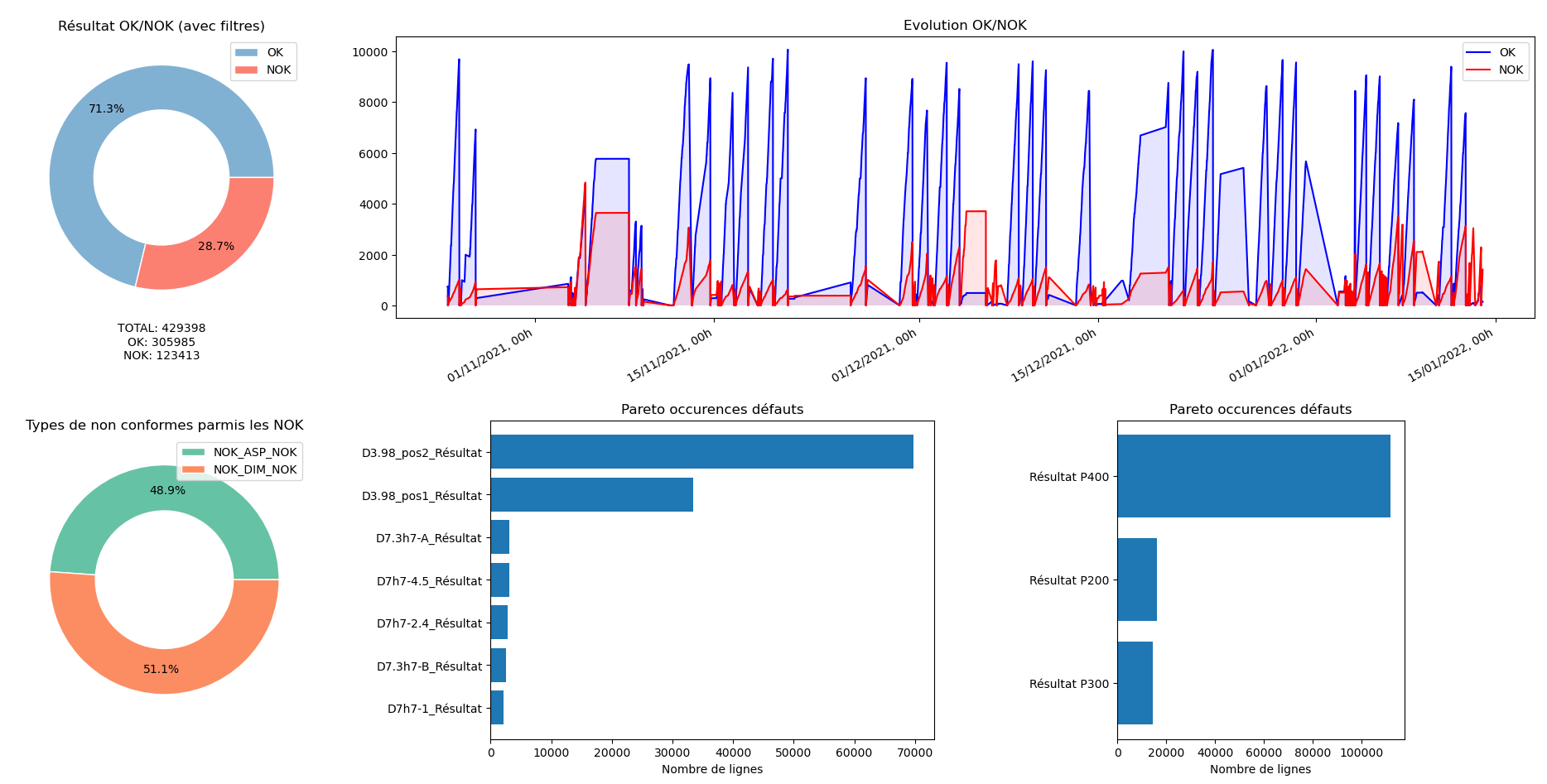Click the D3.98_pos2_Résultat axis label
This screenshot has width=1547, height=784.
pos(422,453)
